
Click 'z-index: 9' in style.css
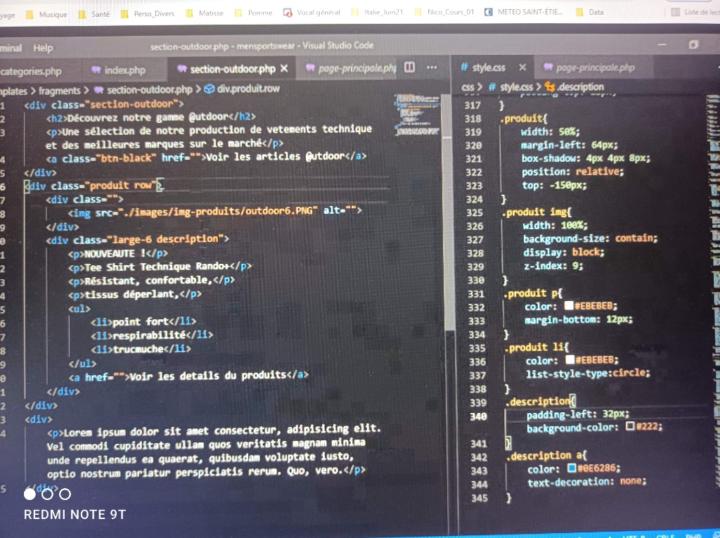[x=553, y=266]
